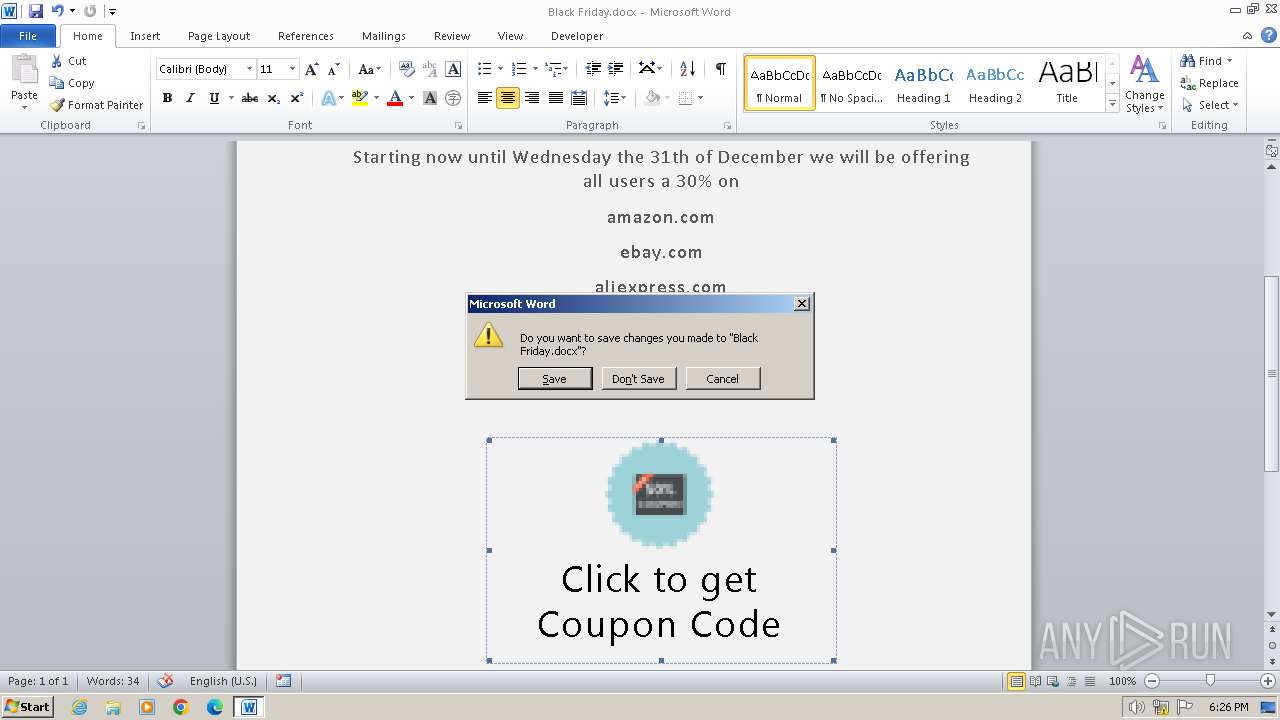Apply subscript formatting
This screenshot has width=1280, height=720.
click(274, 98)
